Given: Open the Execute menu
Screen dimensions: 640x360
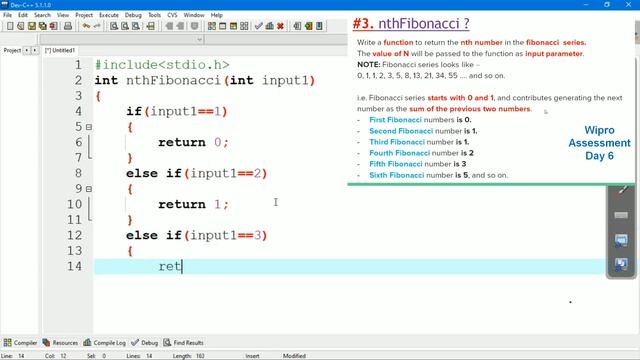Looking at the screenshot, I should [109, 15].
